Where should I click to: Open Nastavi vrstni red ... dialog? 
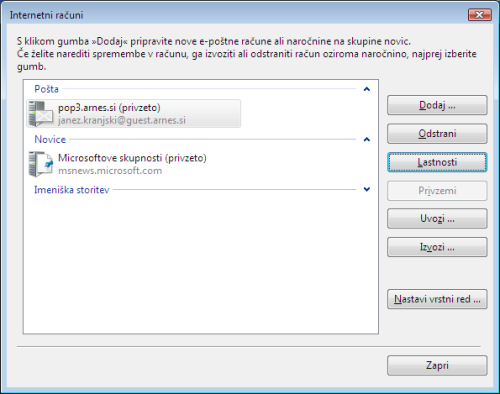pyautogui.click(x=437, y=299)
